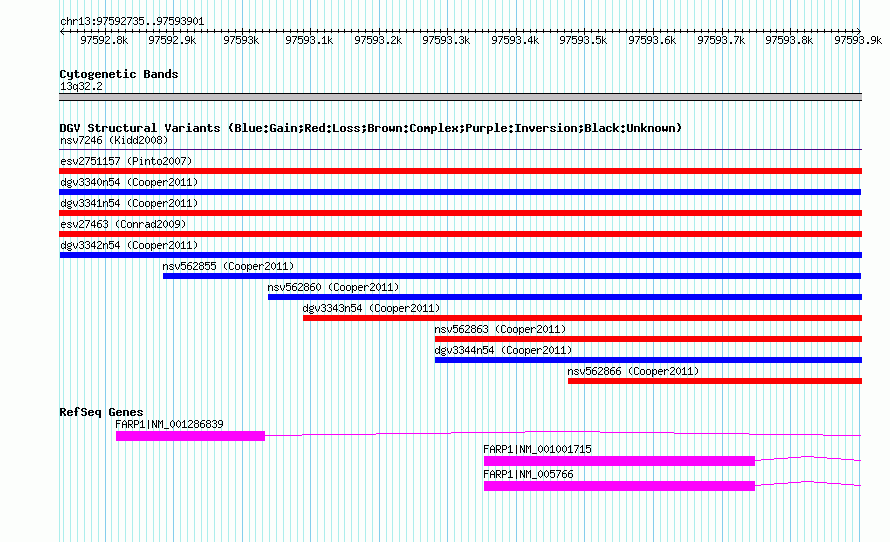Select the dgv3340n54 (Cooper2011) blue gain bar
Viewport: 890px width, 542px height.
coord(460,192)
